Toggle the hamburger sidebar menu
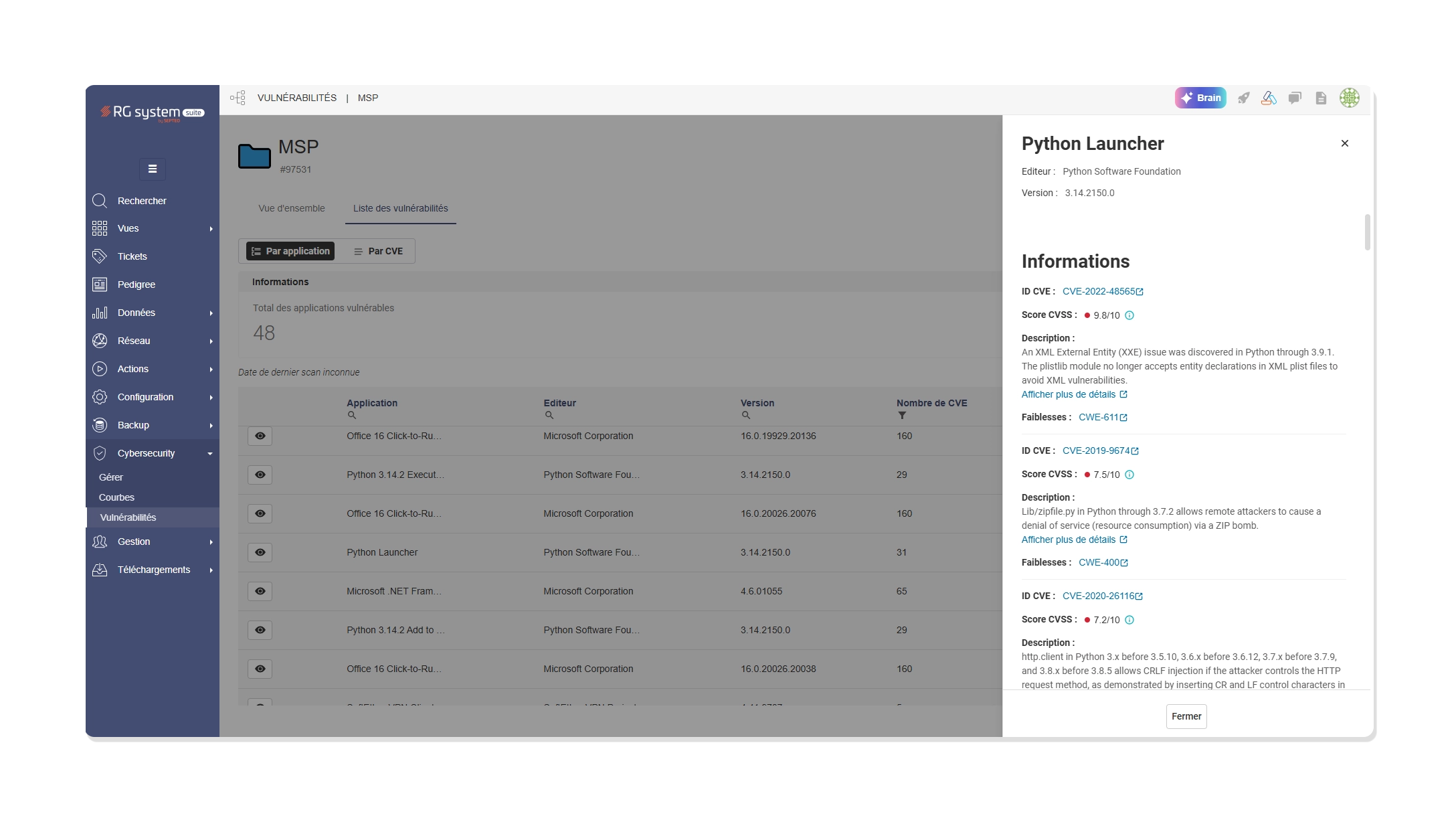The height and width of the screenshot is (824, 1456). point(153,169)
